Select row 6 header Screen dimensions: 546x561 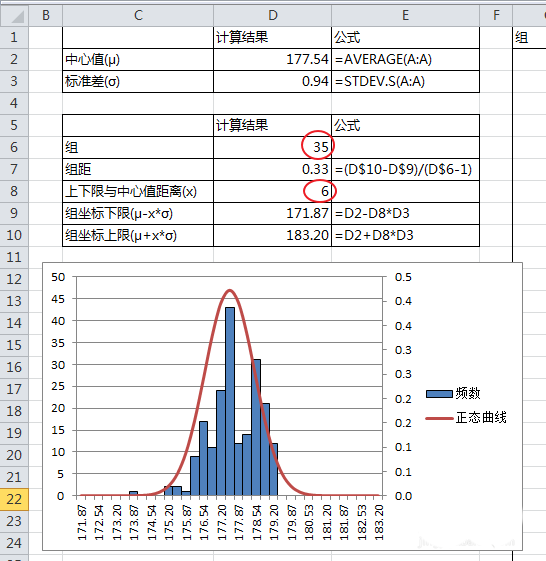click(14, 147)
